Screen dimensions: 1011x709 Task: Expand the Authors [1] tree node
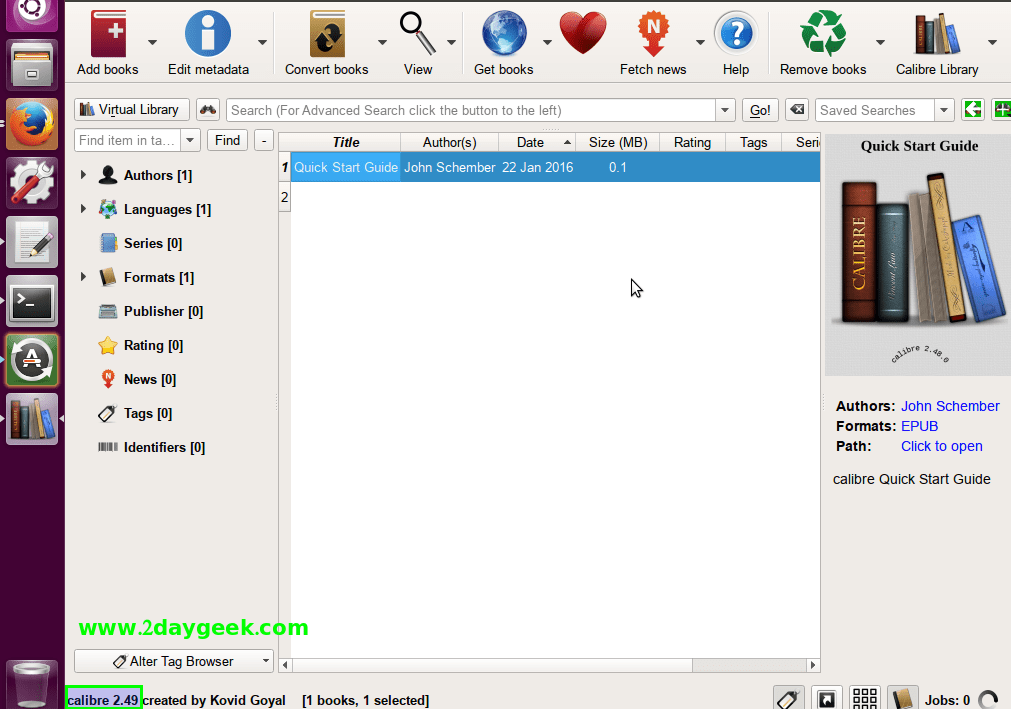coord(83,175)
